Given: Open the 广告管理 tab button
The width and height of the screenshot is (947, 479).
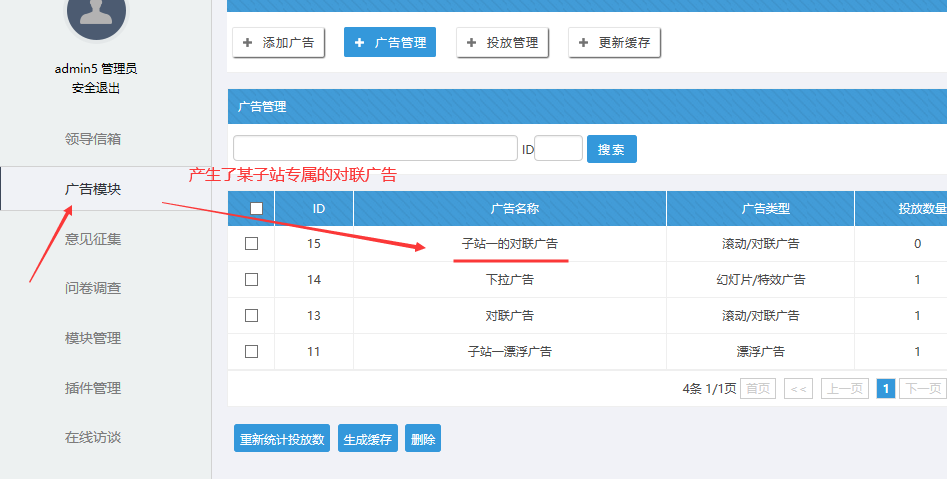Looking at the screenshot, I should click(390, 42).
